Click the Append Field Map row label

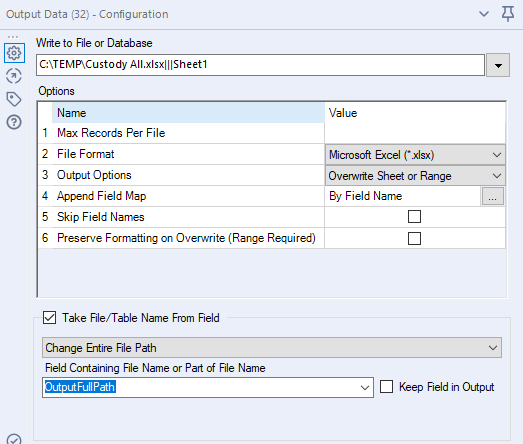pyautogui.click(x=101, y=196)
